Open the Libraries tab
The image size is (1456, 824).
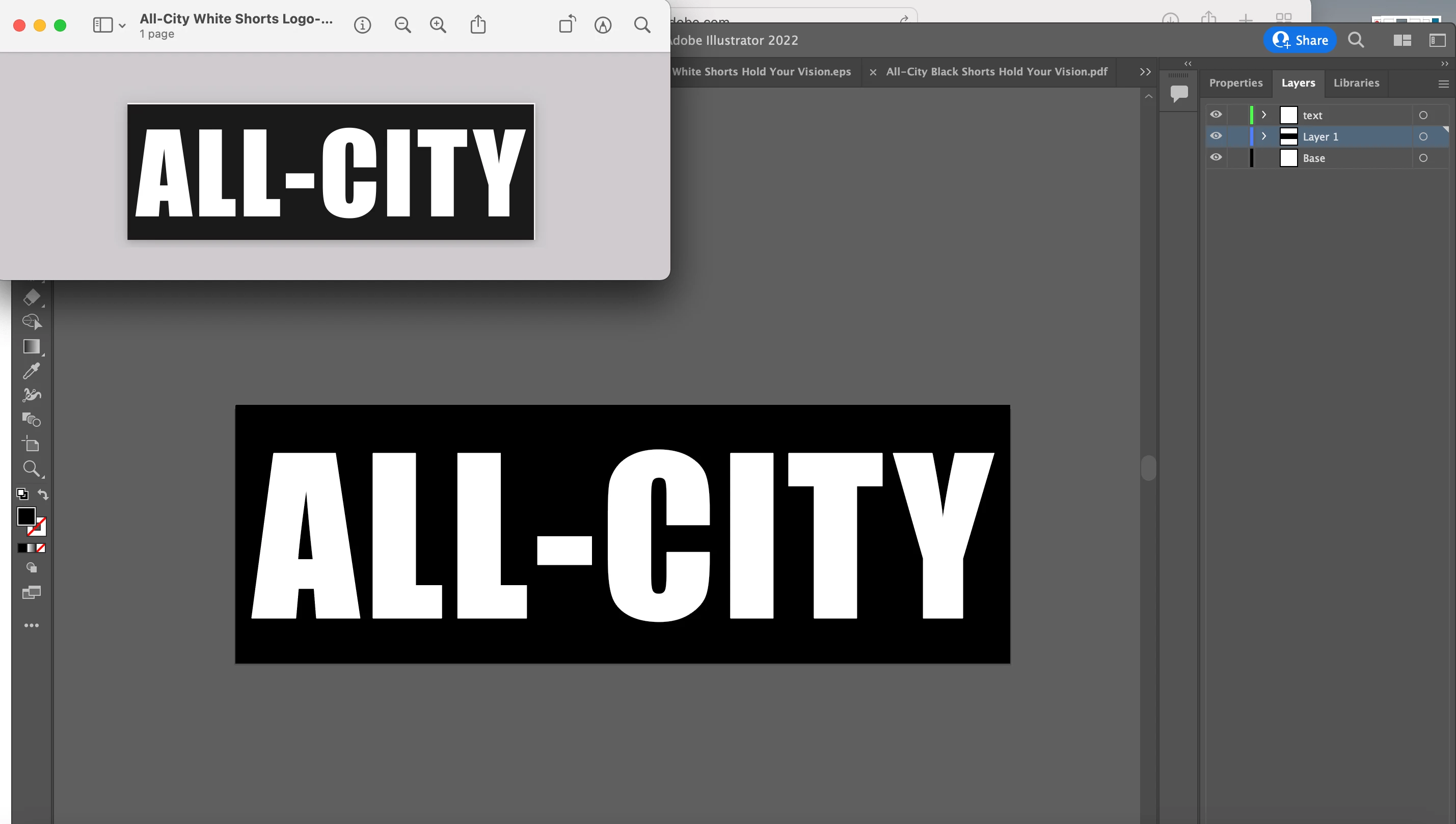tap(1356, 83)
